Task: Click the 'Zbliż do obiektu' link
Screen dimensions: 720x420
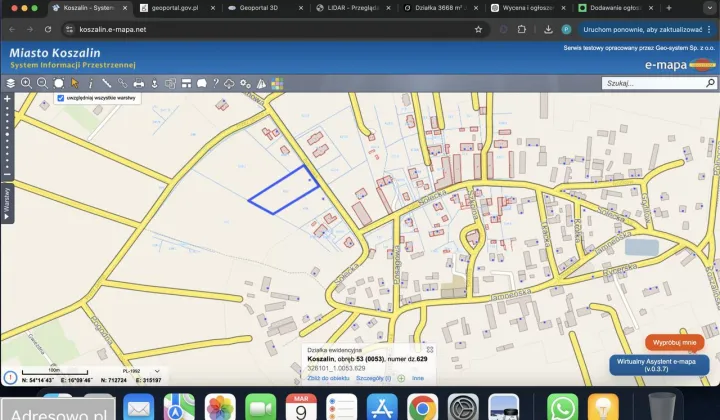Action: (327, 379)
